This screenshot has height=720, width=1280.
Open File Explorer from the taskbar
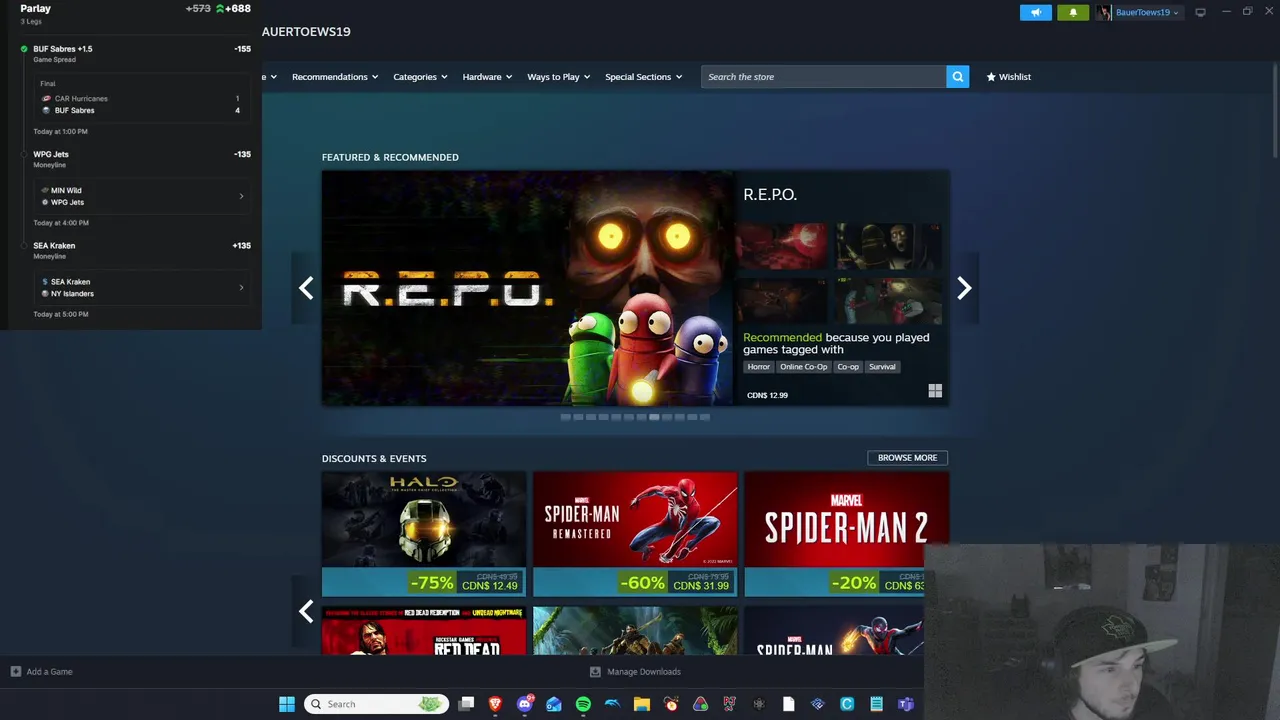coord(642,704)
